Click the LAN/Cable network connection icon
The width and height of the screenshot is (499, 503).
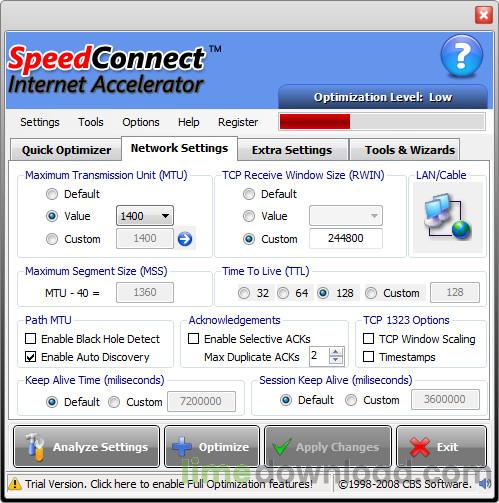[447, 216]
